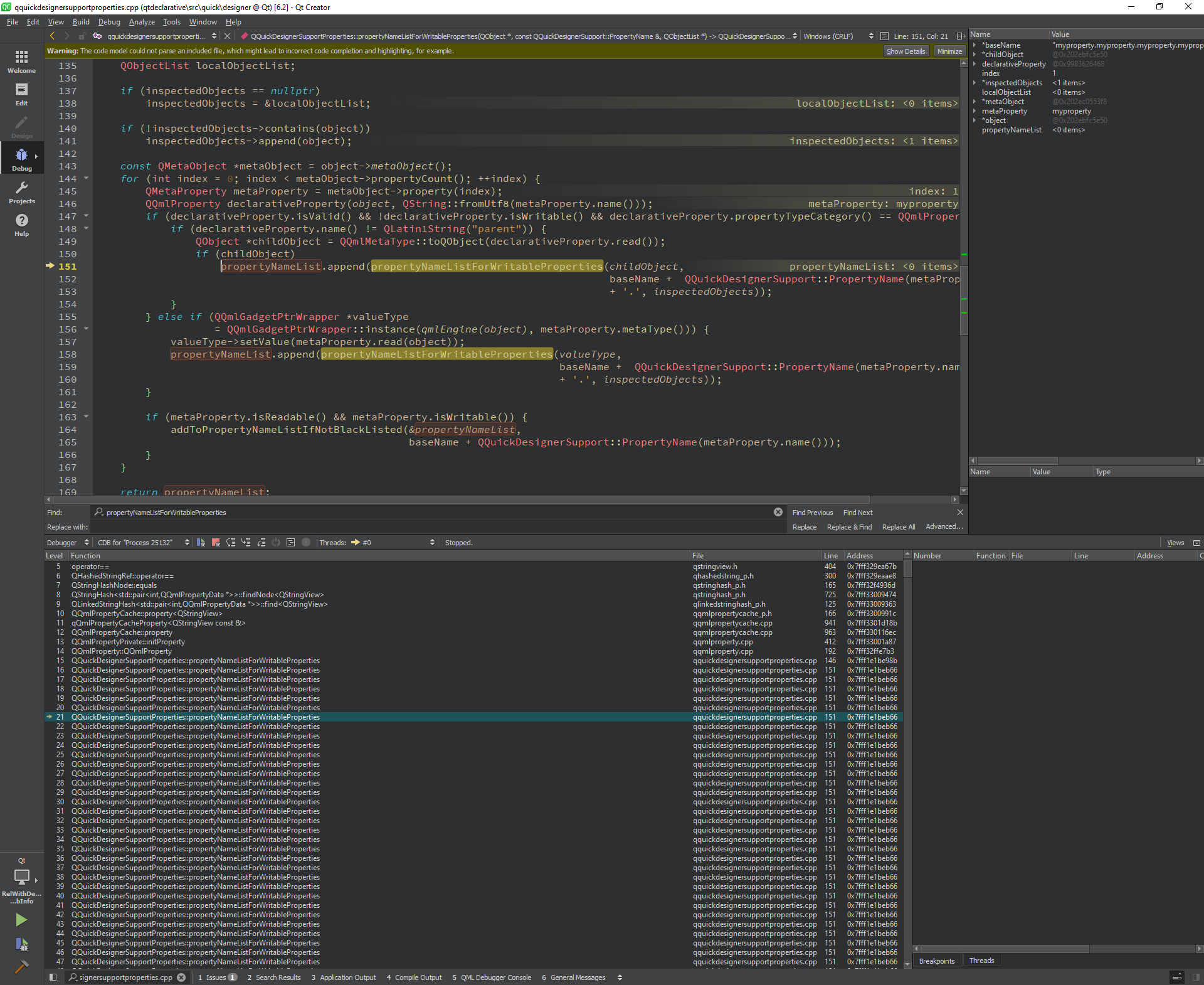1204x985 pixels.
Task: Click the Show Details warning button
Action: (905, 51)
